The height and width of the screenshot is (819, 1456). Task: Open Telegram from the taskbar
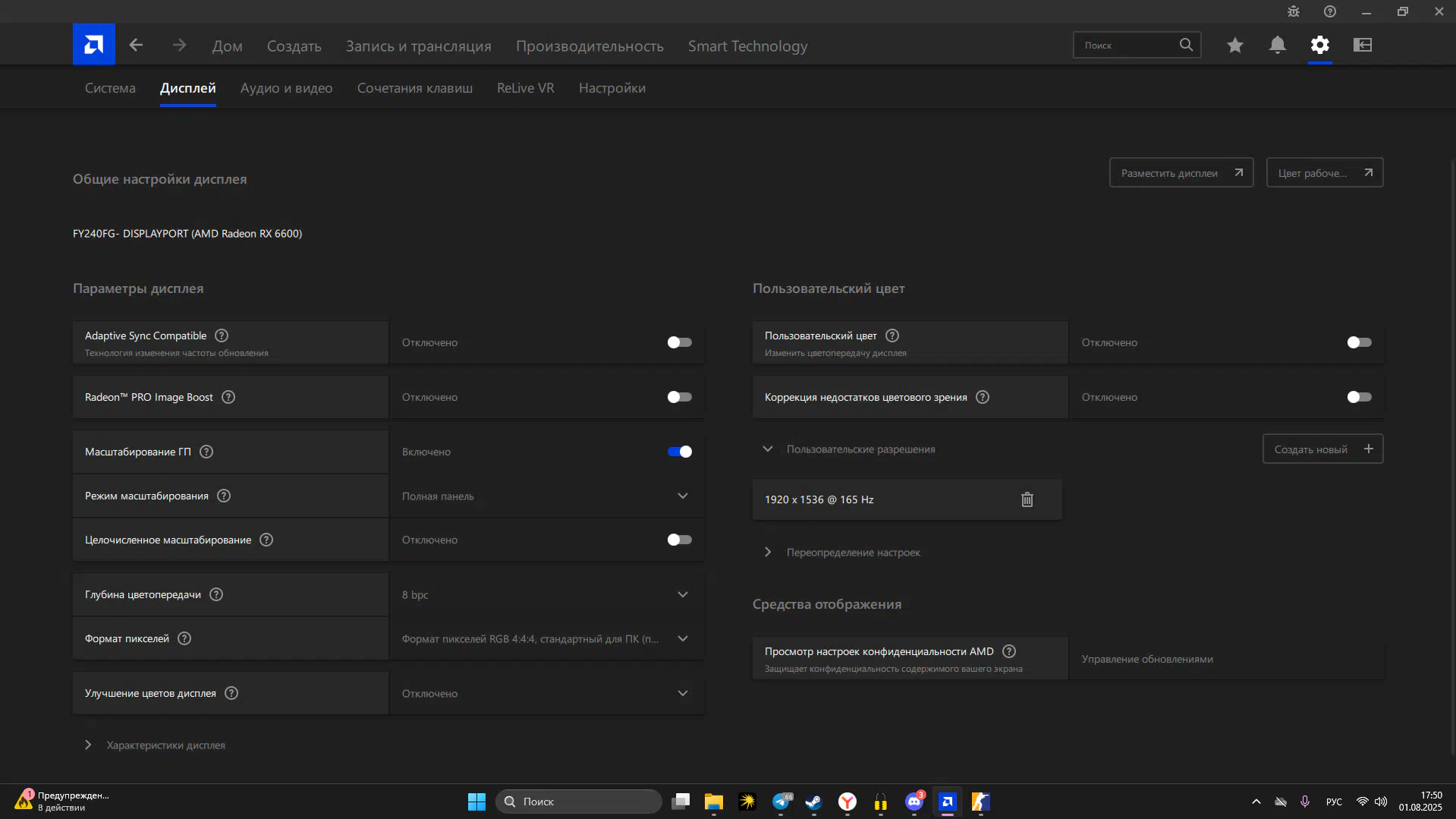[x=781, y=802]
